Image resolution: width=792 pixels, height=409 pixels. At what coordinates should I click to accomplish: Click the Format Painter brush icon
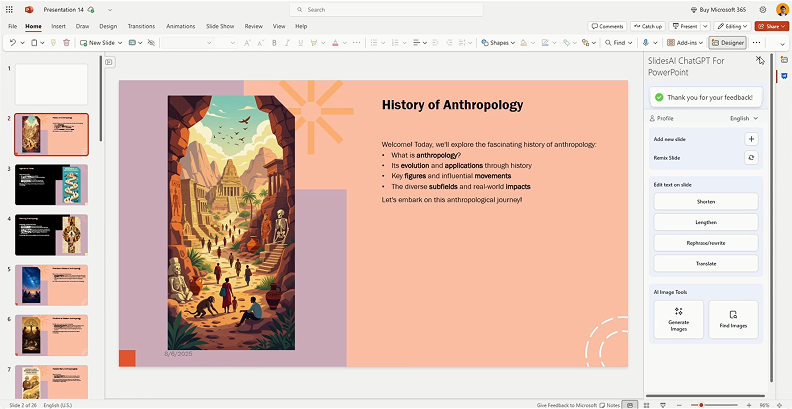point(52,43)
